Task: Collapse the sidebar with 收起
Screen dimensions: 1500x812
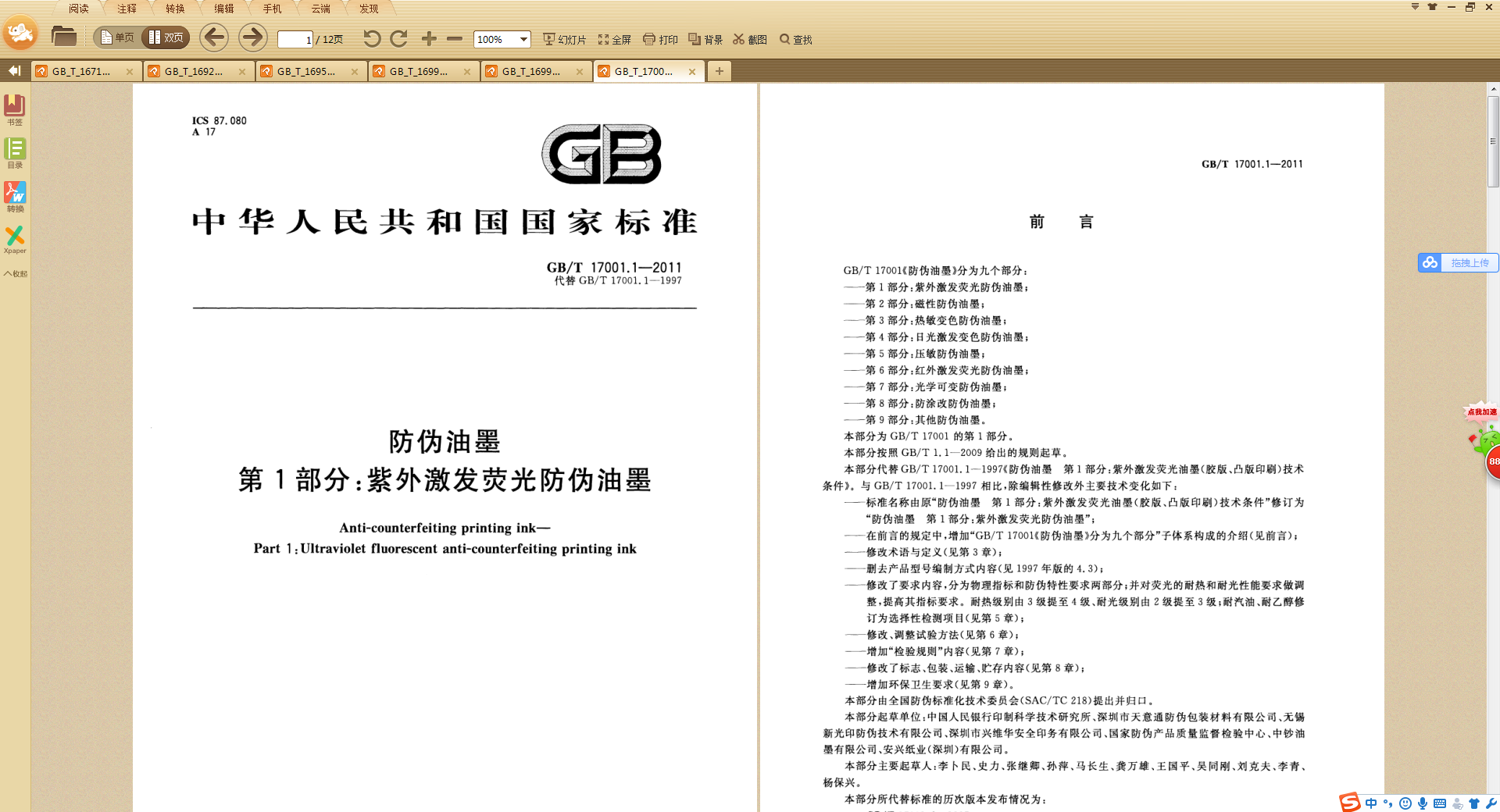Action: point(15,274)
